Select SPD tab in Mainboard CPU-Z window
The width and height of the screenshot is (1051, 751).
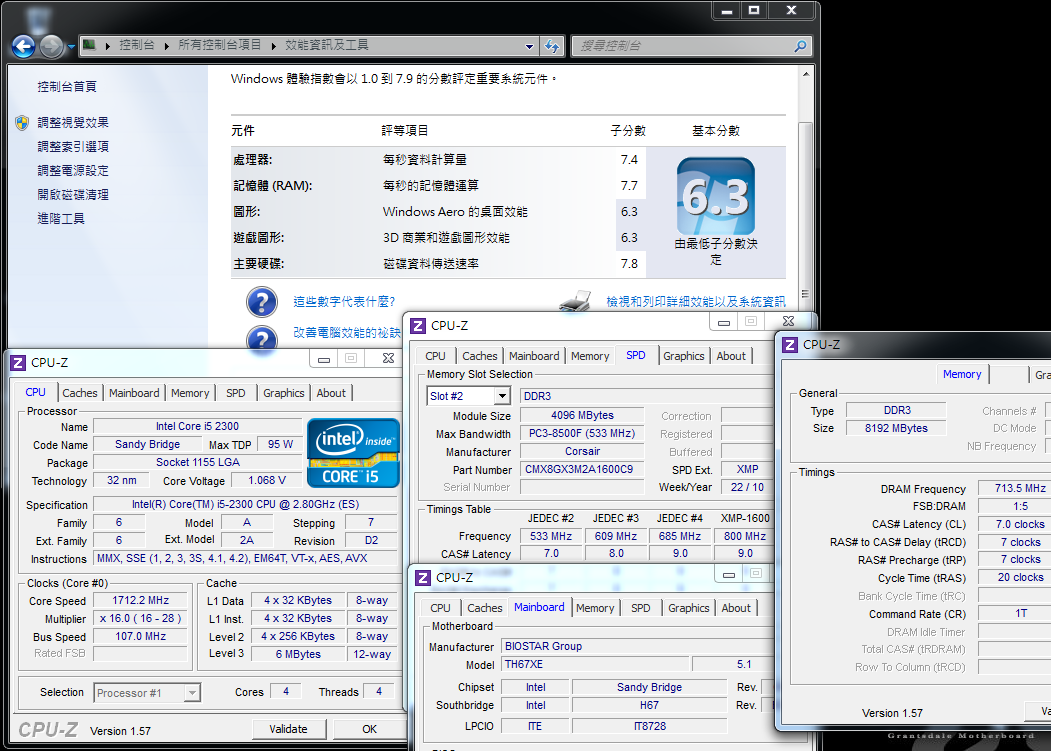coord(640,608)
